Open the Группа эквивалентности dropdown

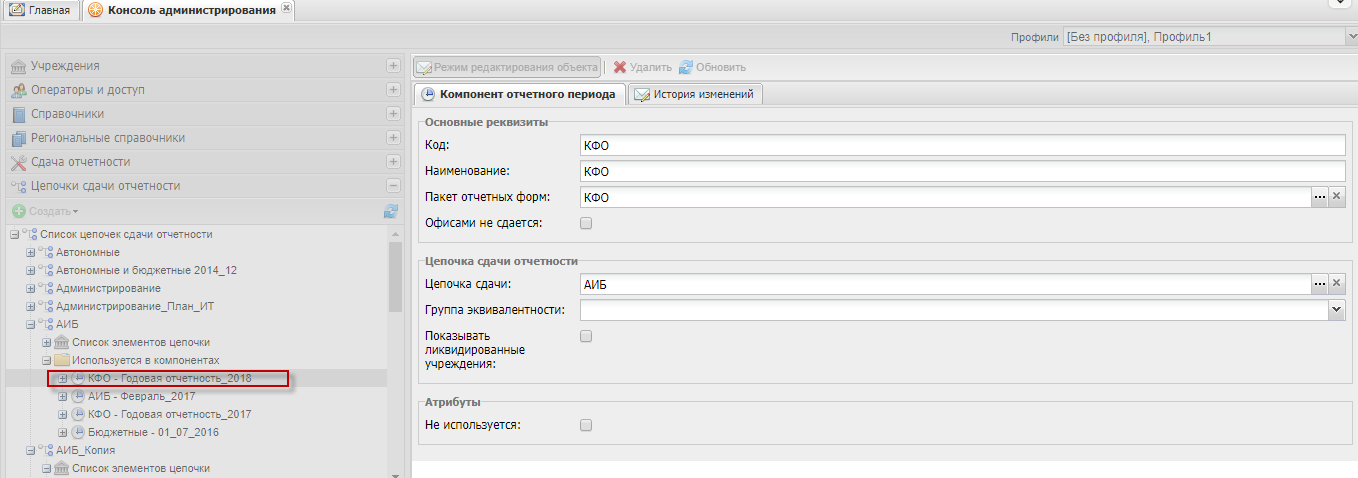click(1337, 310)
